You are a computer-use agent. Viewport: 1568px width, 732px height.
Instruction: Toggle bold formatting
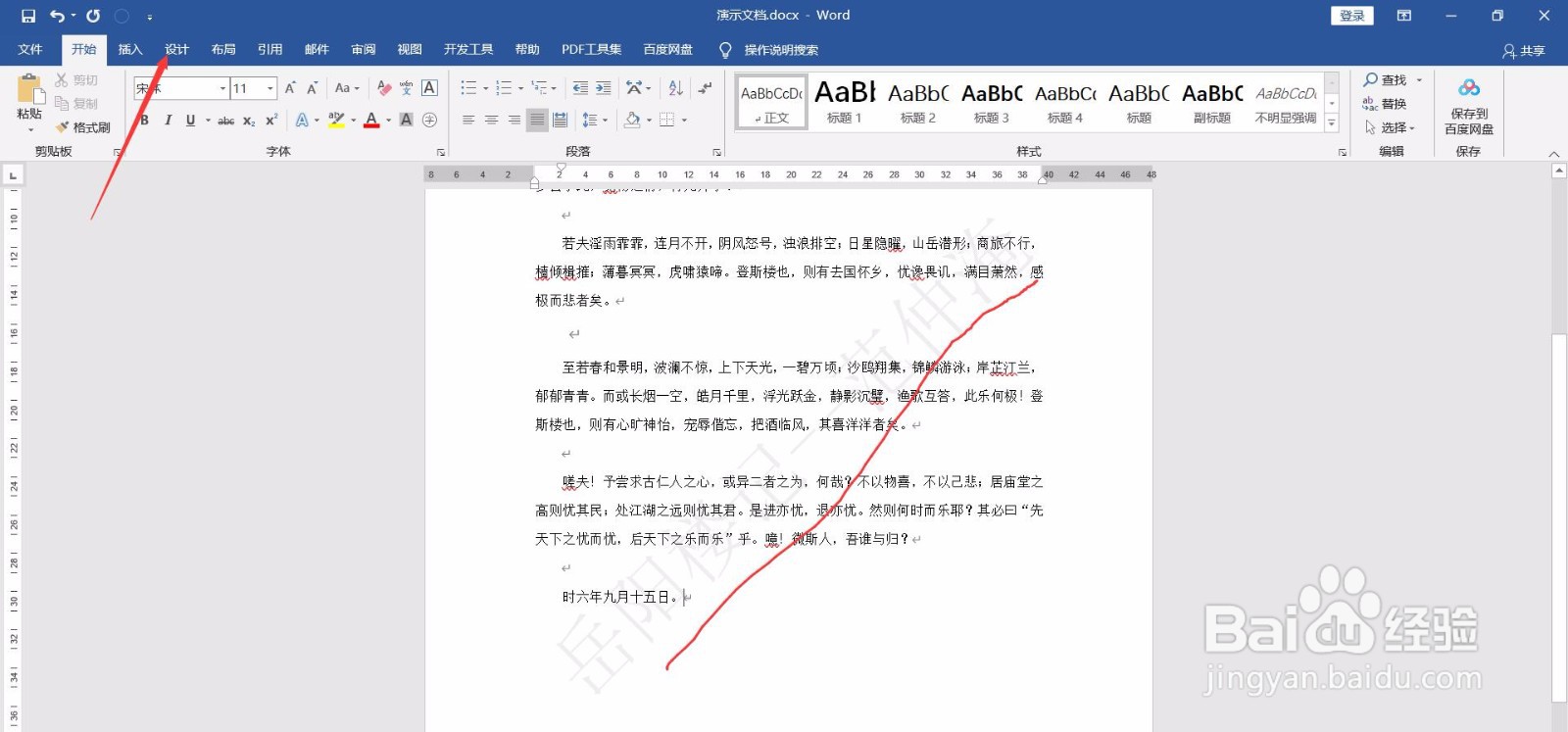(x=145, y=121)
